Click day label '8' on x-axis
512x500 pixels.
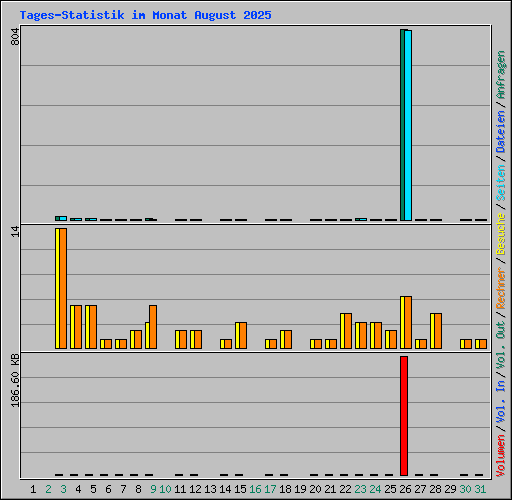[138, 489]
